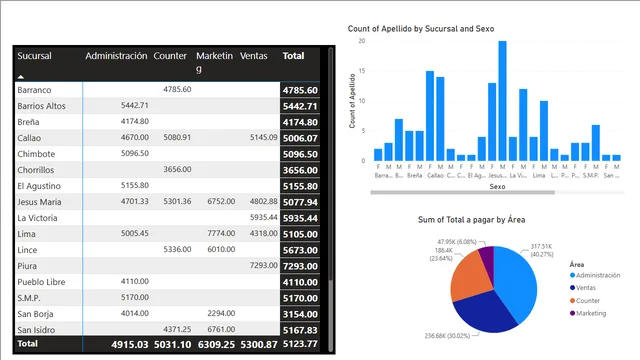Click the bar chart horizontal scrollbar
The height and width of the screenshot is (360, 640).
click(462, 192)
